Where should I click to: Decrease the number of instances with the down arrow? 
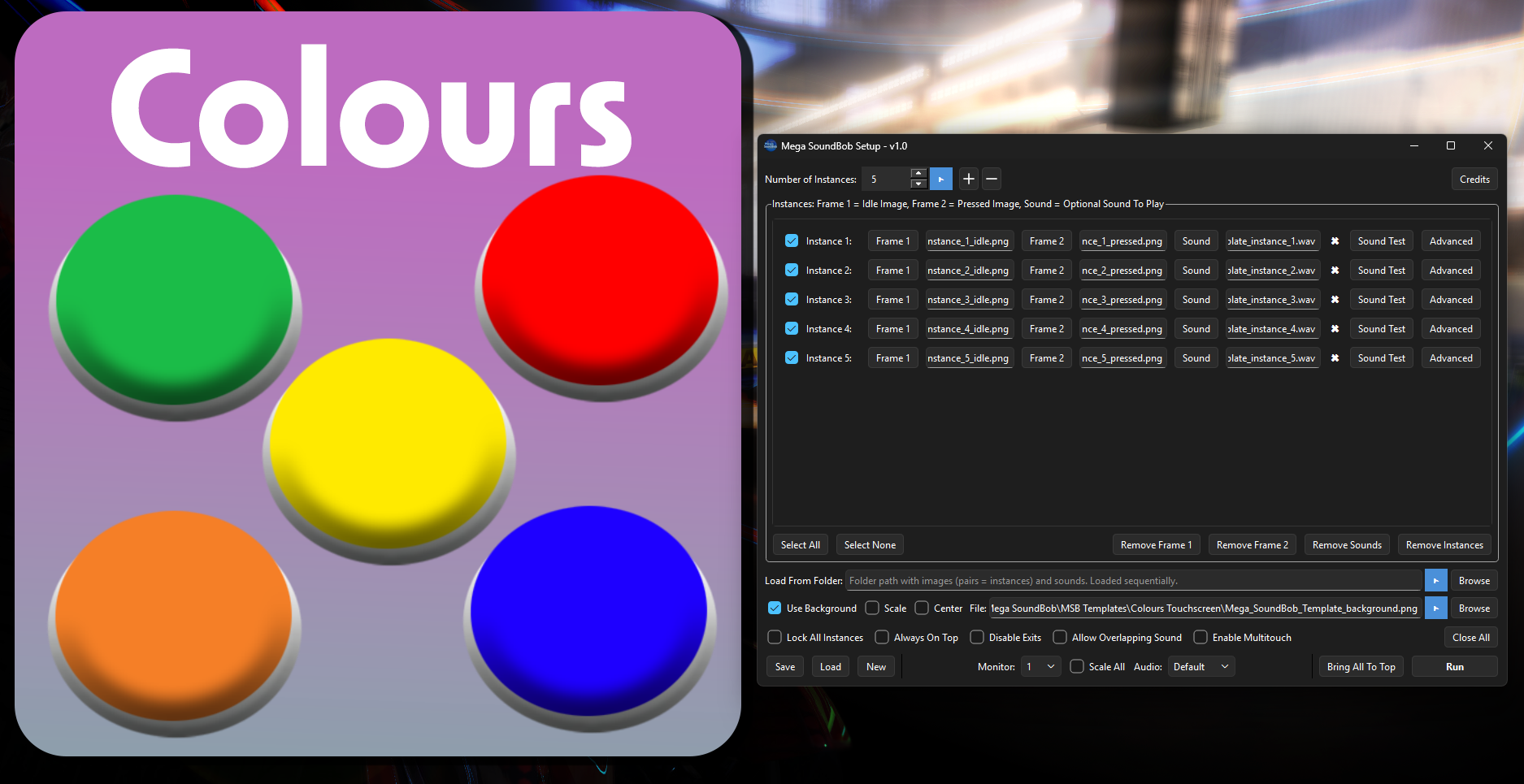[918, 184]
